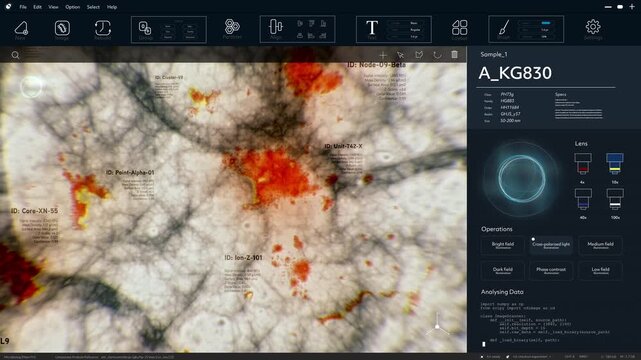Click the glowing circular focus dial
This screenshot has width=641, height=360.
coord(521,179)
